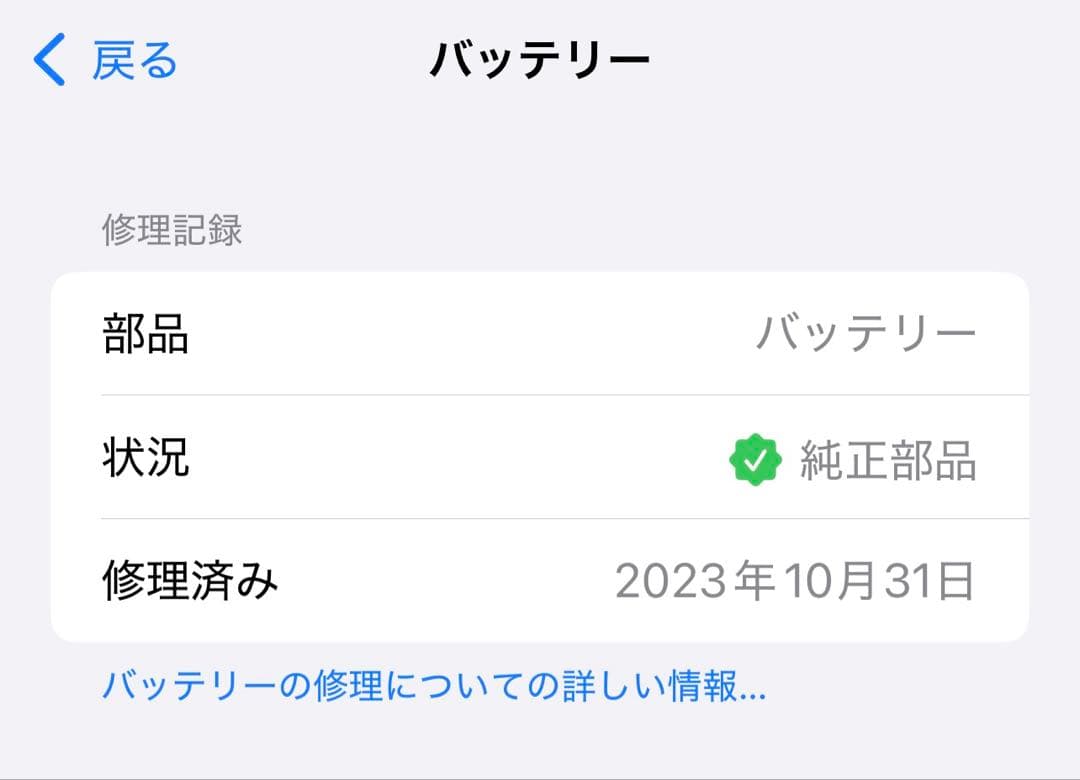Tap the 部品 row in repair record
The width and height of the screenshot is (1080, 780).
click(540, 334)
